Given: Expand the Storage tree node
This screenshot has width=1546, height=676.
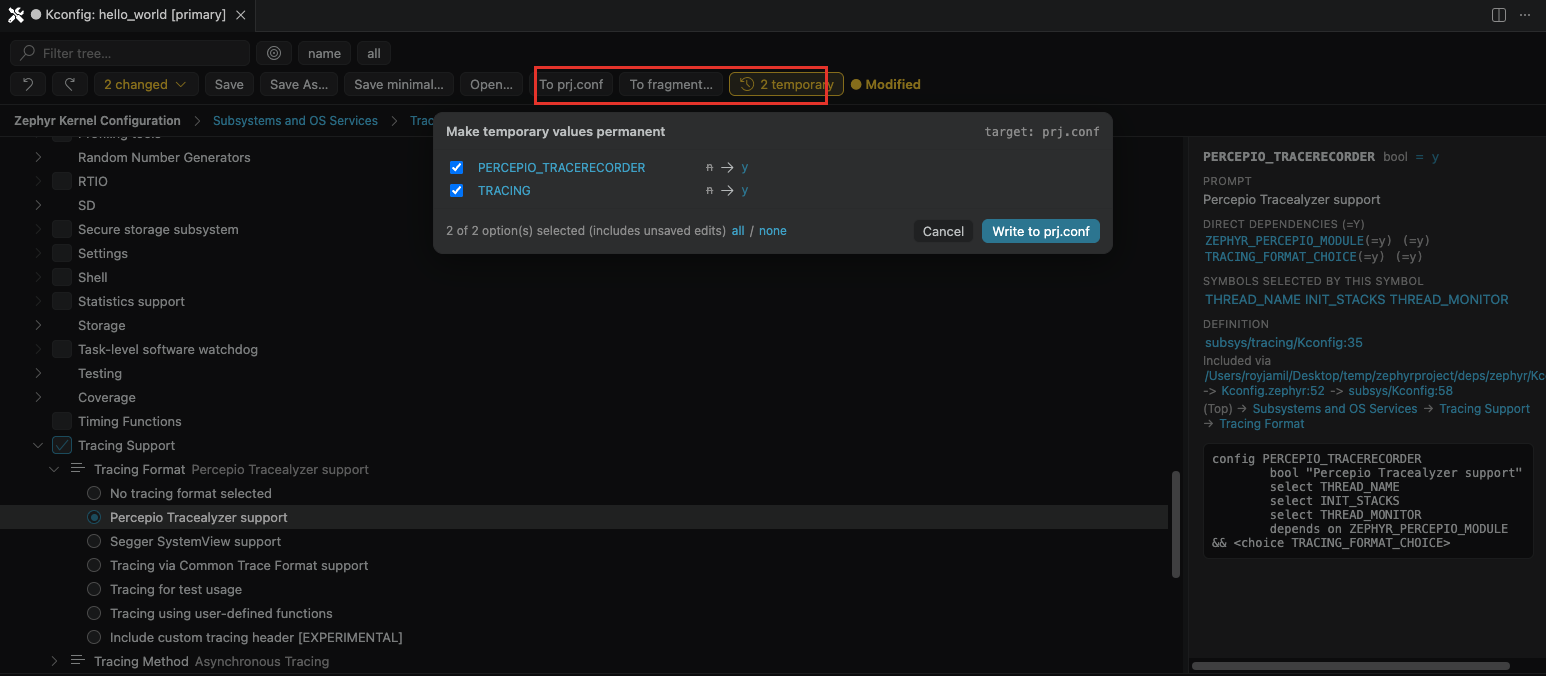Looking at the screenshot, I should click(x=38, y=325).
